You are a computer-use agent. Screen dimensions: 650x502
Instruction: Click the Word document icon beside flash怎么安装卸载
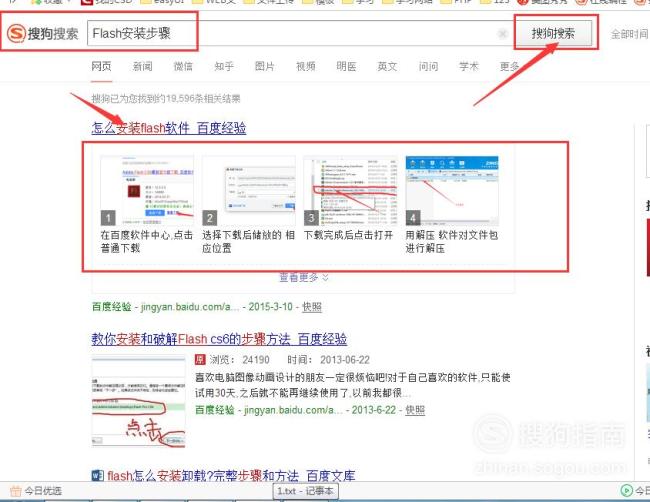pos(97,475)
